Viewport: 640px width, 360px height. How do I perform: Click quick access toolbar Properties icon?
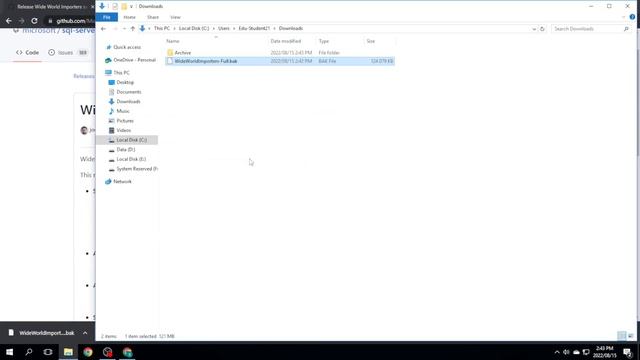(115, 7)
